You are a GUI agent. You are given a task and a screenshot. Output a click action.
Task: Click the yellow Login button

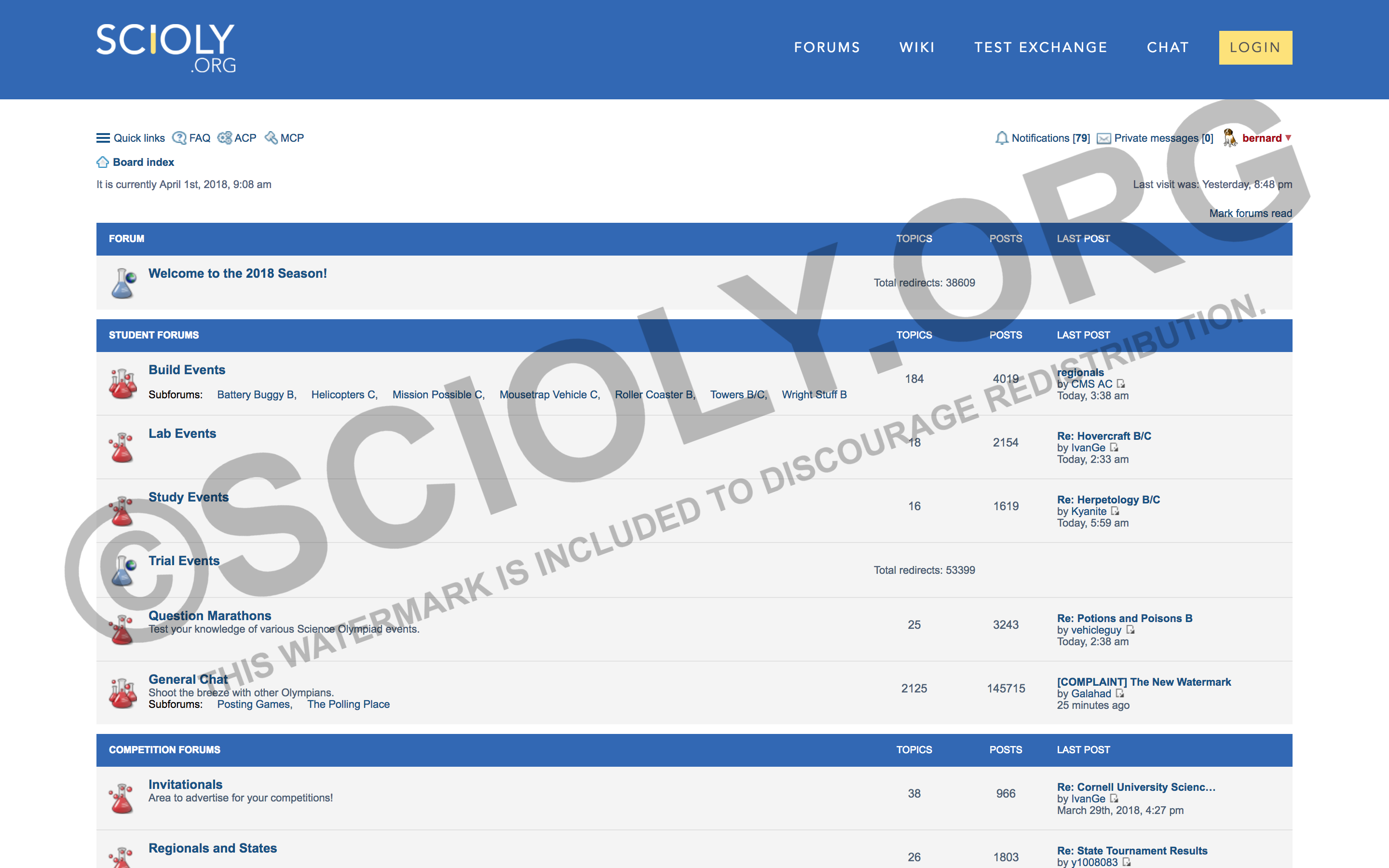coord(1255,48)
